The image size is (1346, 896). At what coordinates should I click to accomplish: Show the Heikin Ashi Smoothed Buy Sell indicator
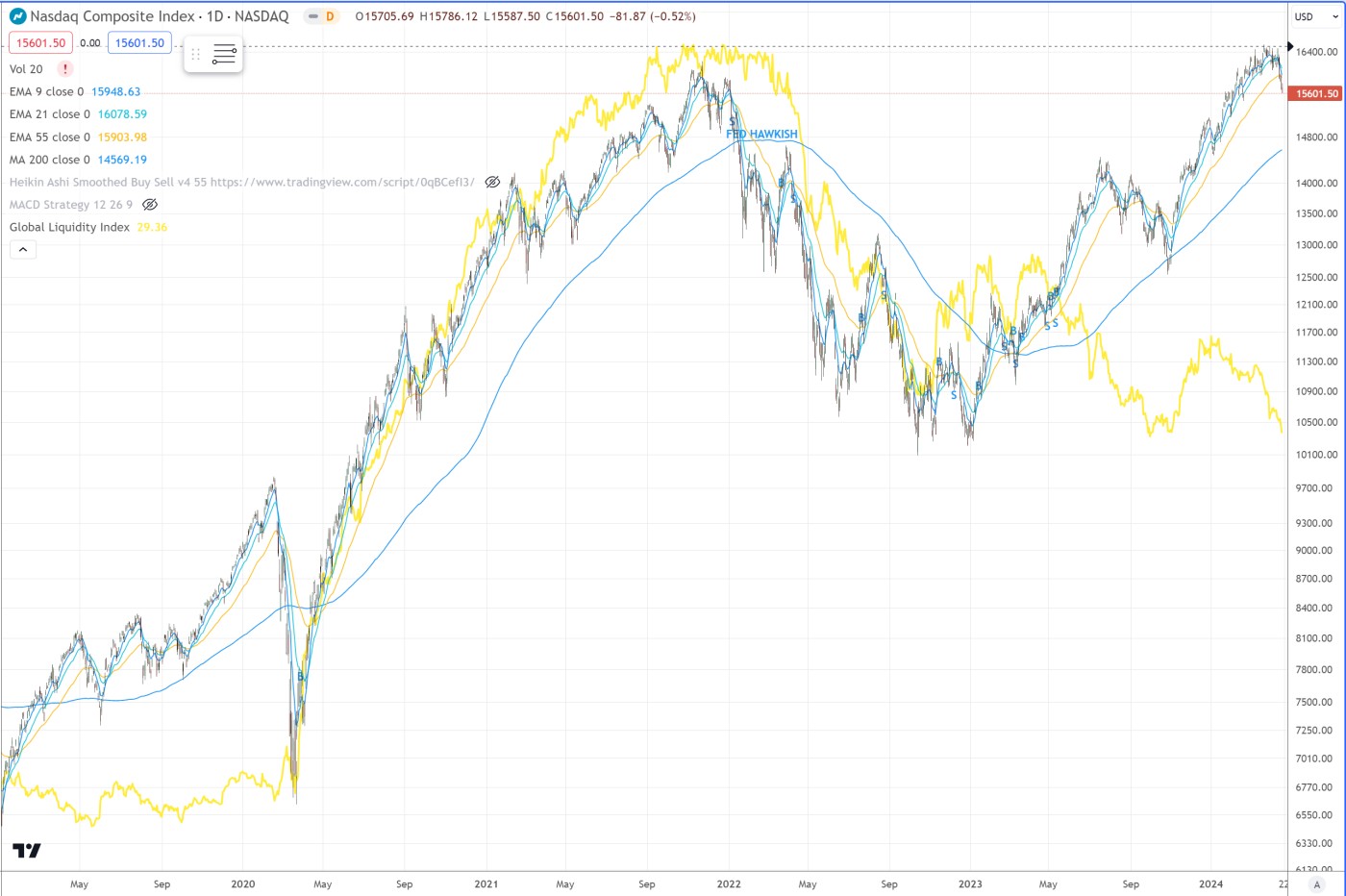(492, 182)
